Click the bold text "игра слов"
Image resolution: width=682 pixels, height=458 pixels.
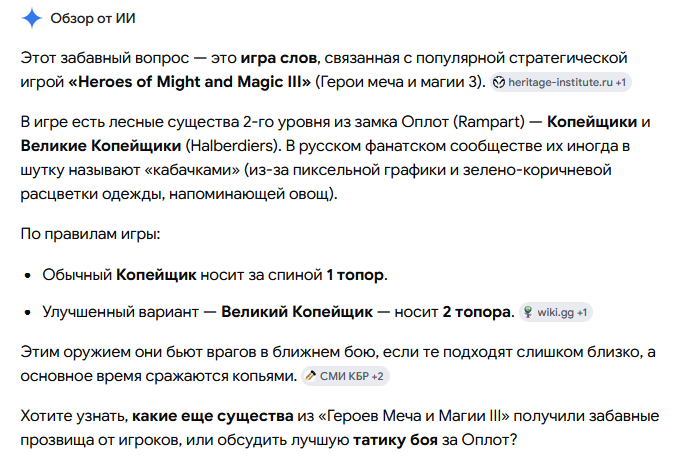(x=279, y=58)
